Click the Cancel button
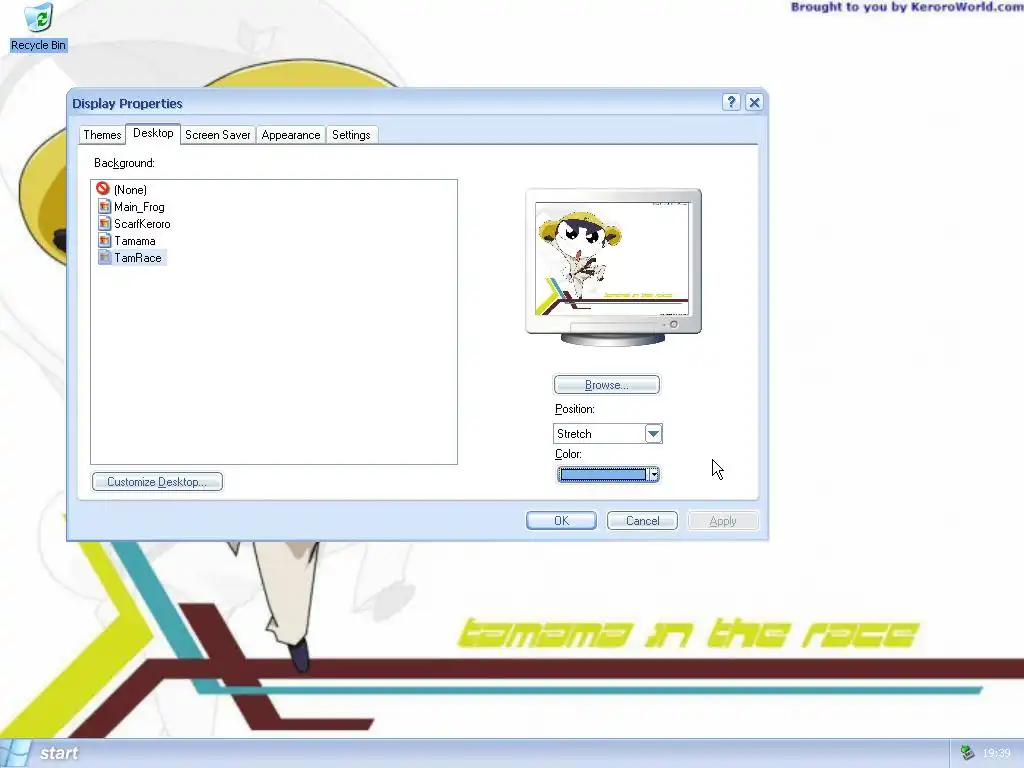This screenshot has width=1024, height=768. 642,520
